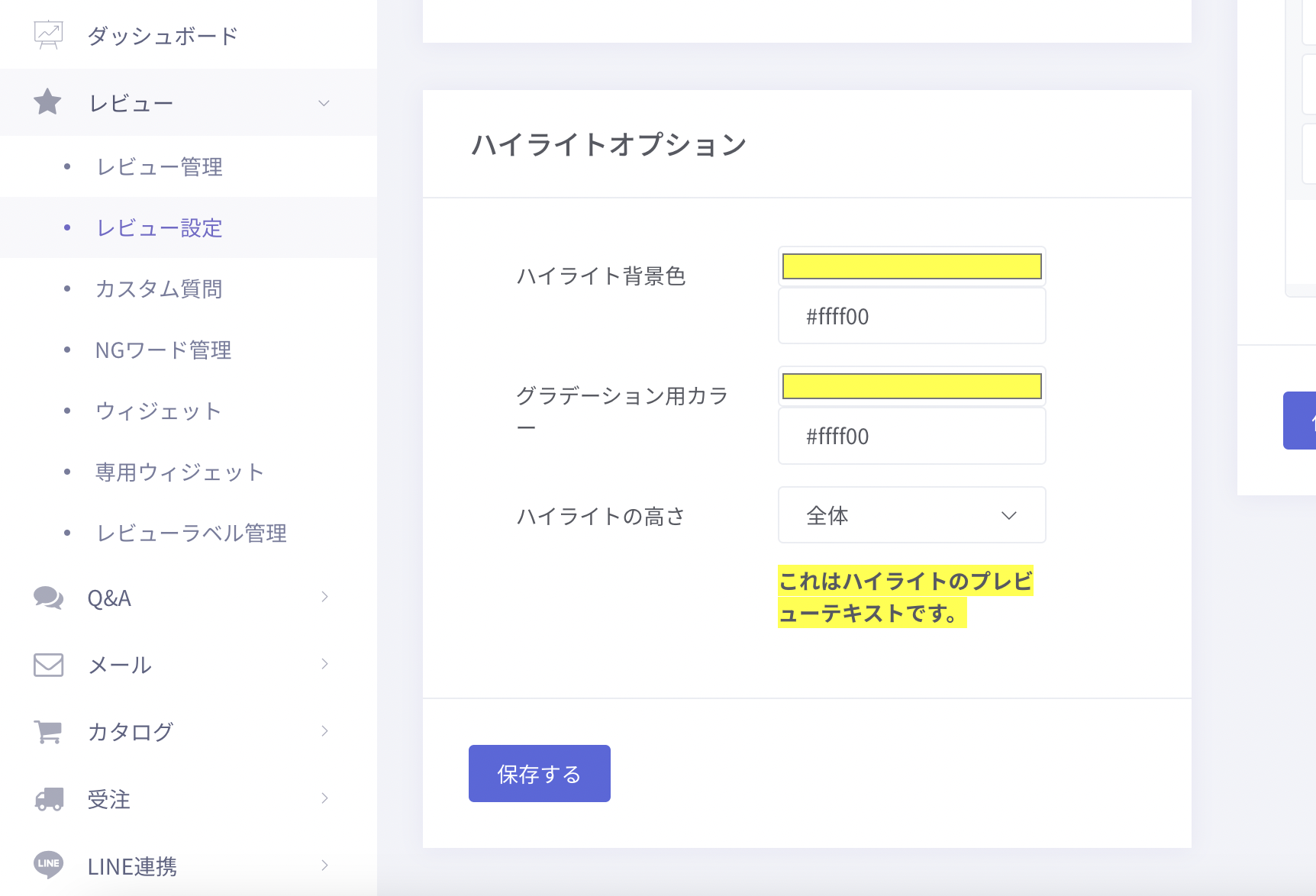The image size is (1316, 896).
Task: Click the ハイライト背景色 hex code field
Action: pos(911,317)
